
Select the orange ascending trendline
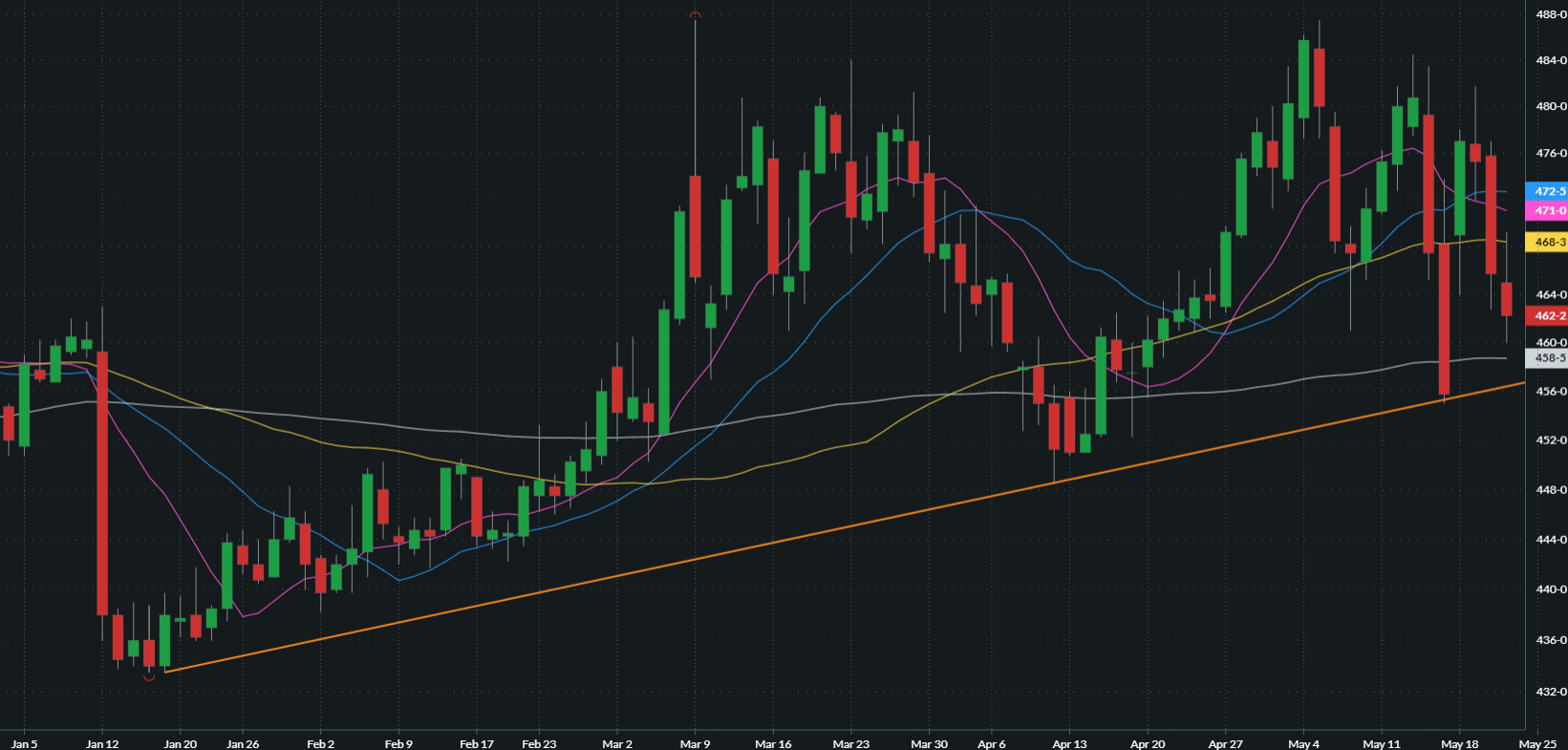click(846, 527)
